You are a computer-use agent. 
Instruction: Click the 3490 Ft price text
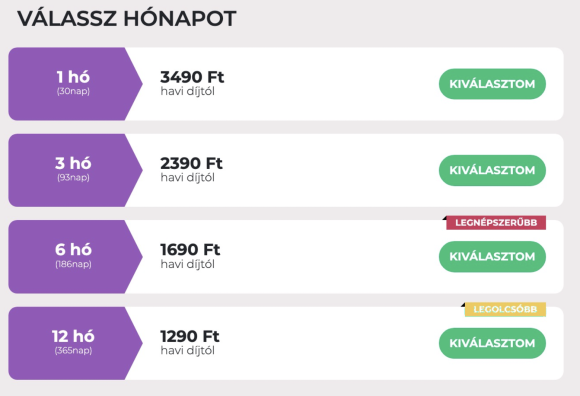pos(192,77)
